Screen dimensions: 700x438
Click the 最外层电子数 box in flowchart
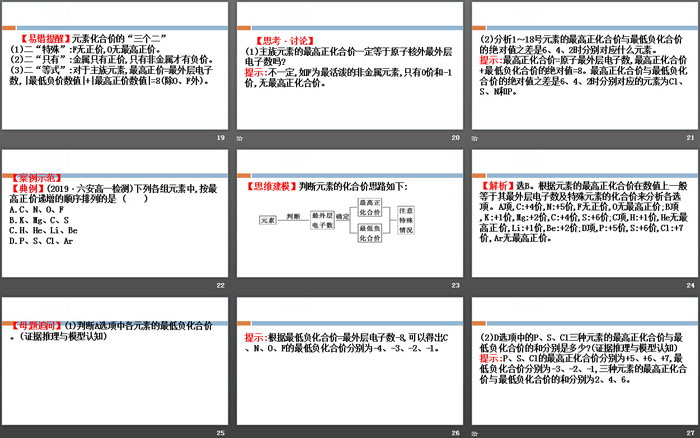[x=322, y=221]
